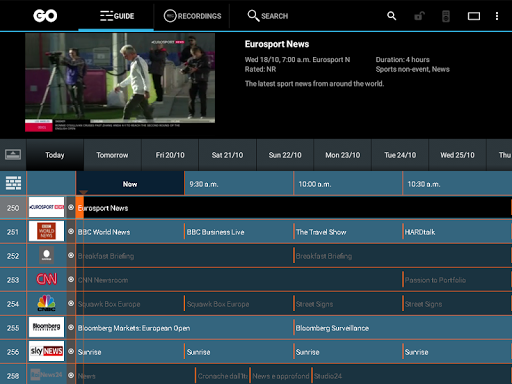
Task: Select the CNBC channel logo
Action: (46, 303)
